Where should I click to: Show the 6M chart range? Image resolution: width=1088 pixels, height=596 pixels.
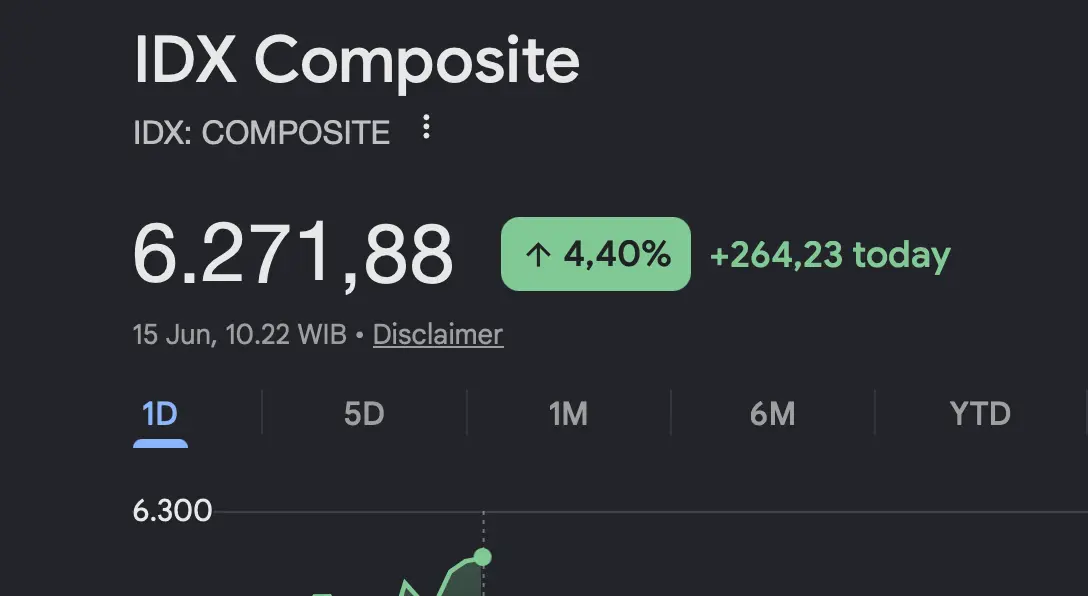coord(772,414)
